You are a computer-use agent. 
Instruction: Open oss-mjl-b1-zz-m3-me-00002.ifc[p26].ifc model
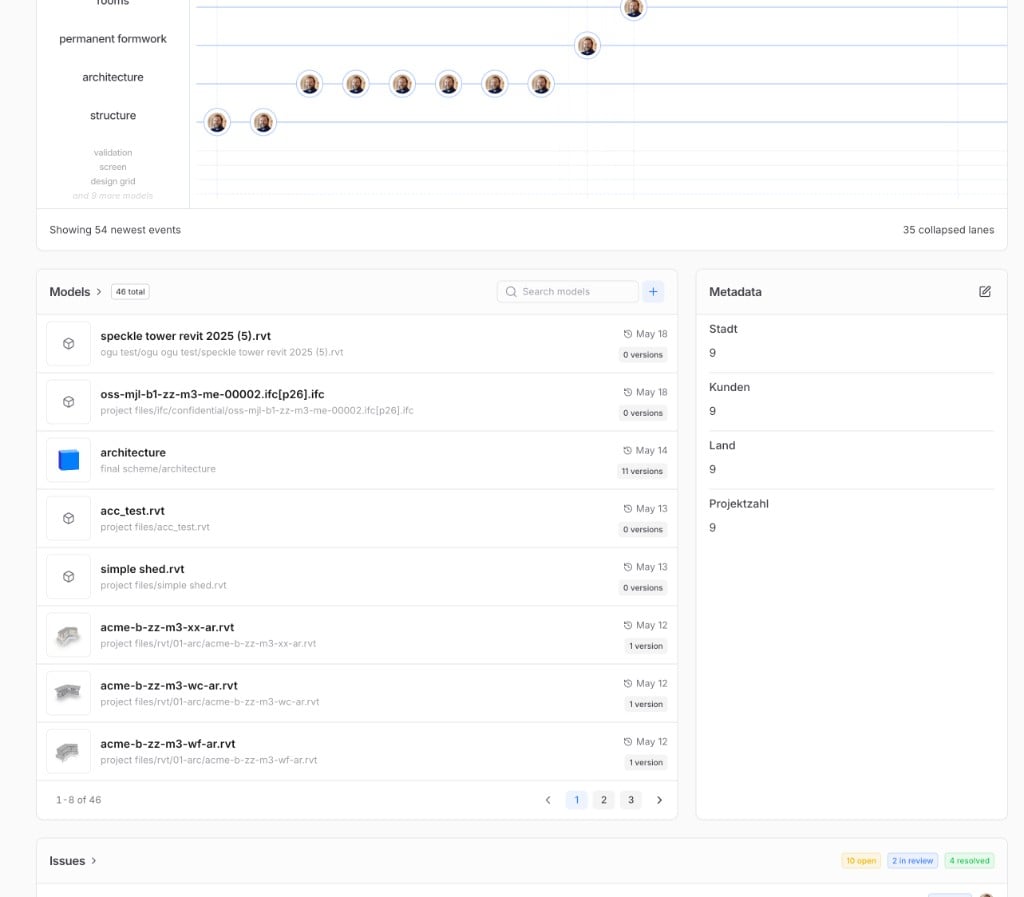212,394
